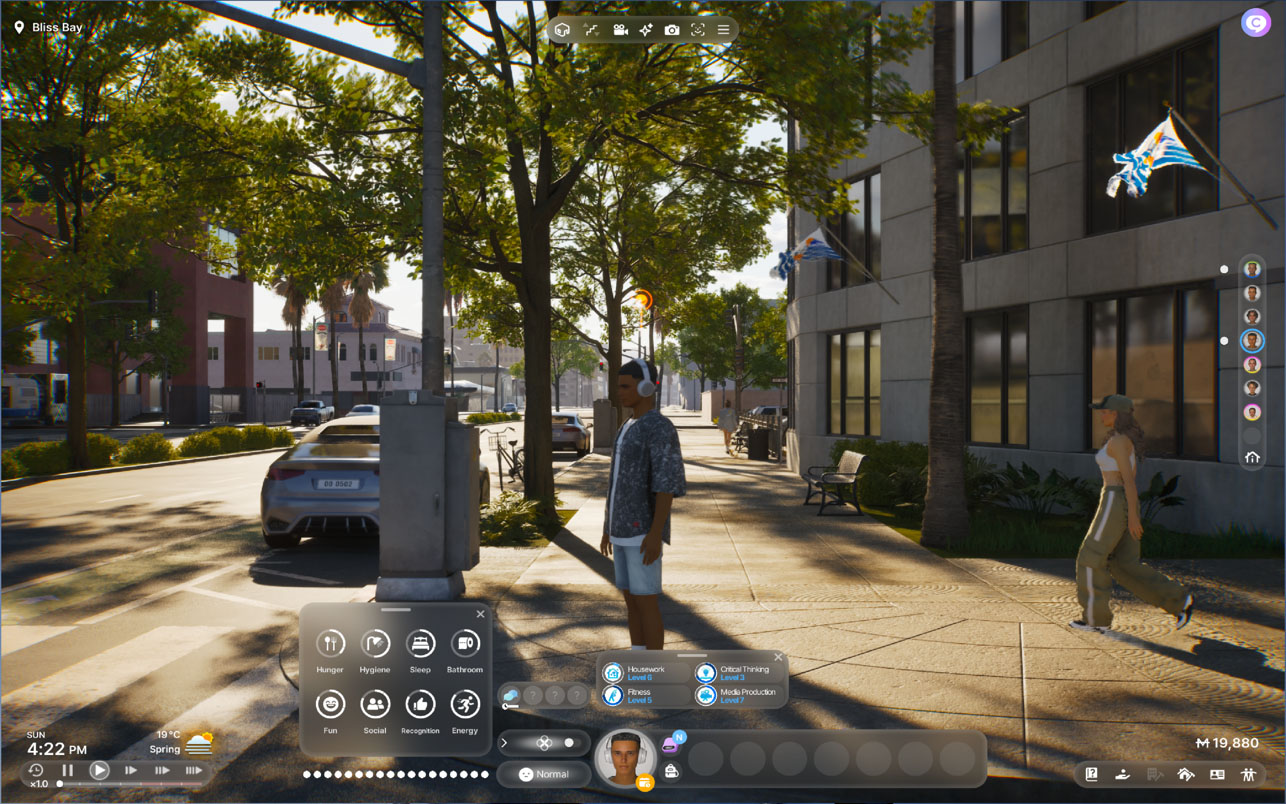Close the needs panel
Screen dimensions: 1286x804
click(x=480, y=614)
